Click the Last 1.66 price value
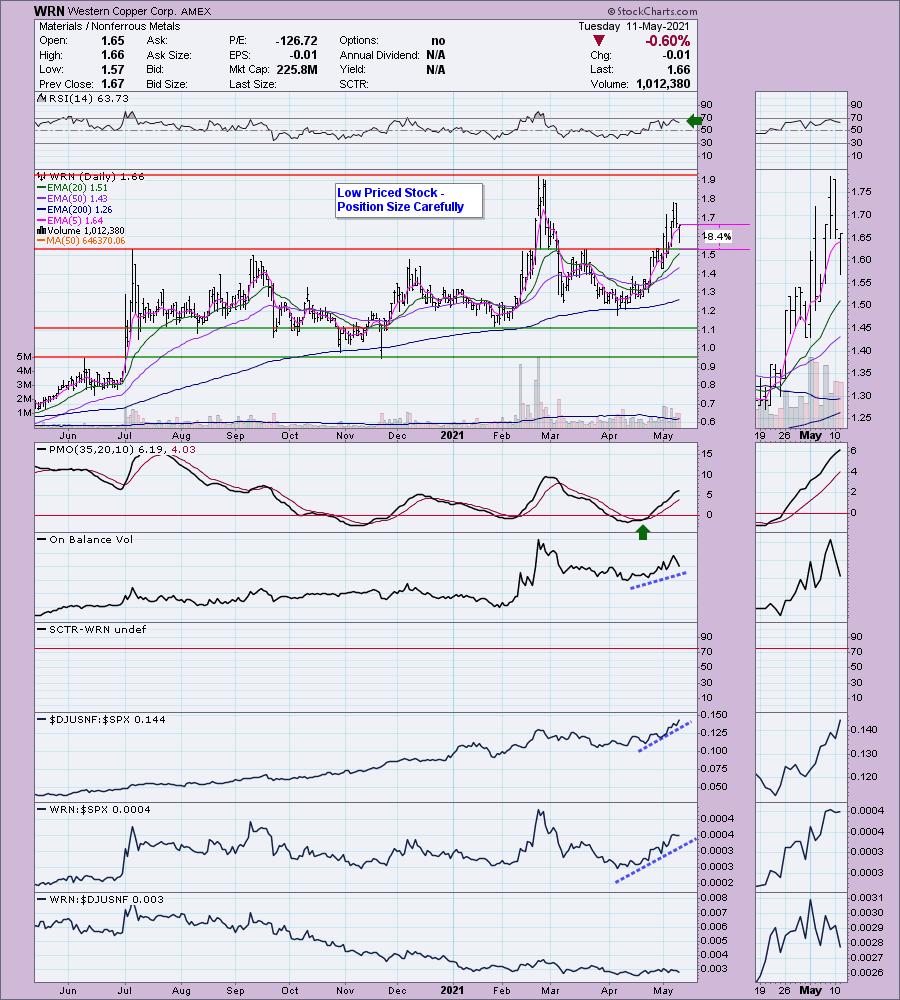 point(678,70)
